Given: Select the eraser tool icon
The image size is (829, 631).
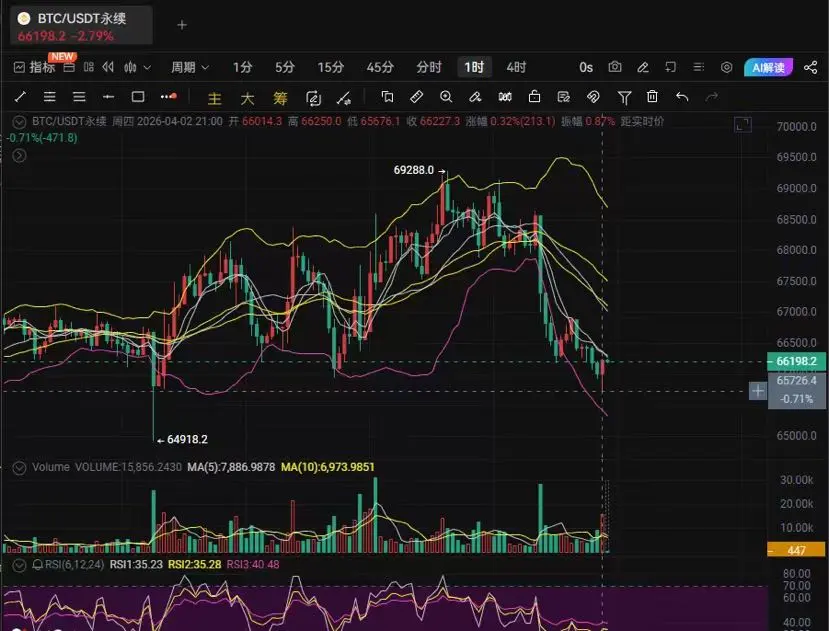Looking at the screenshot, I should 475,97.
